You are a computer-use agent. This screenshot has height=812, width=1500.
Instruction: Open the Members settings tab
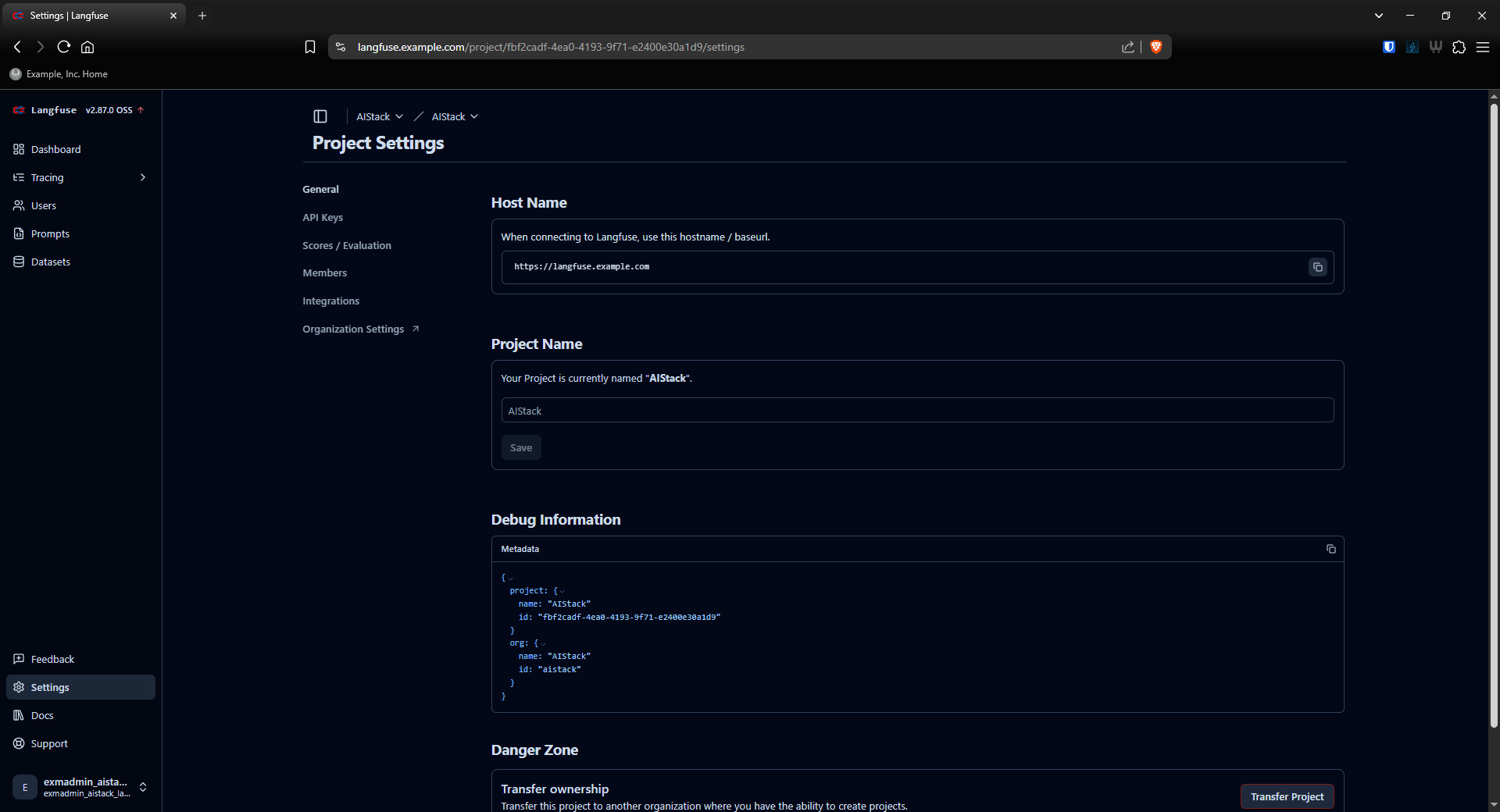click(324, 272)
